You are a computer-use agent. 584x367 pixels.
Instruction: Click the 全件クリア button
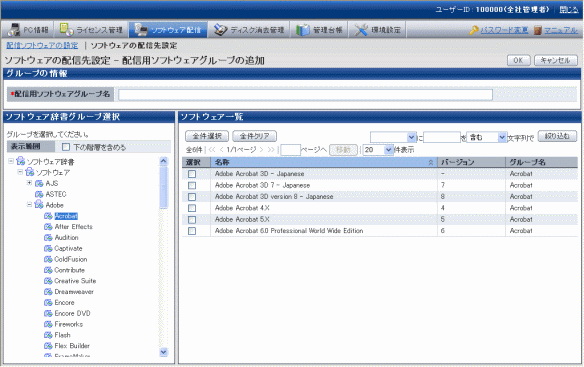(254, 136)
